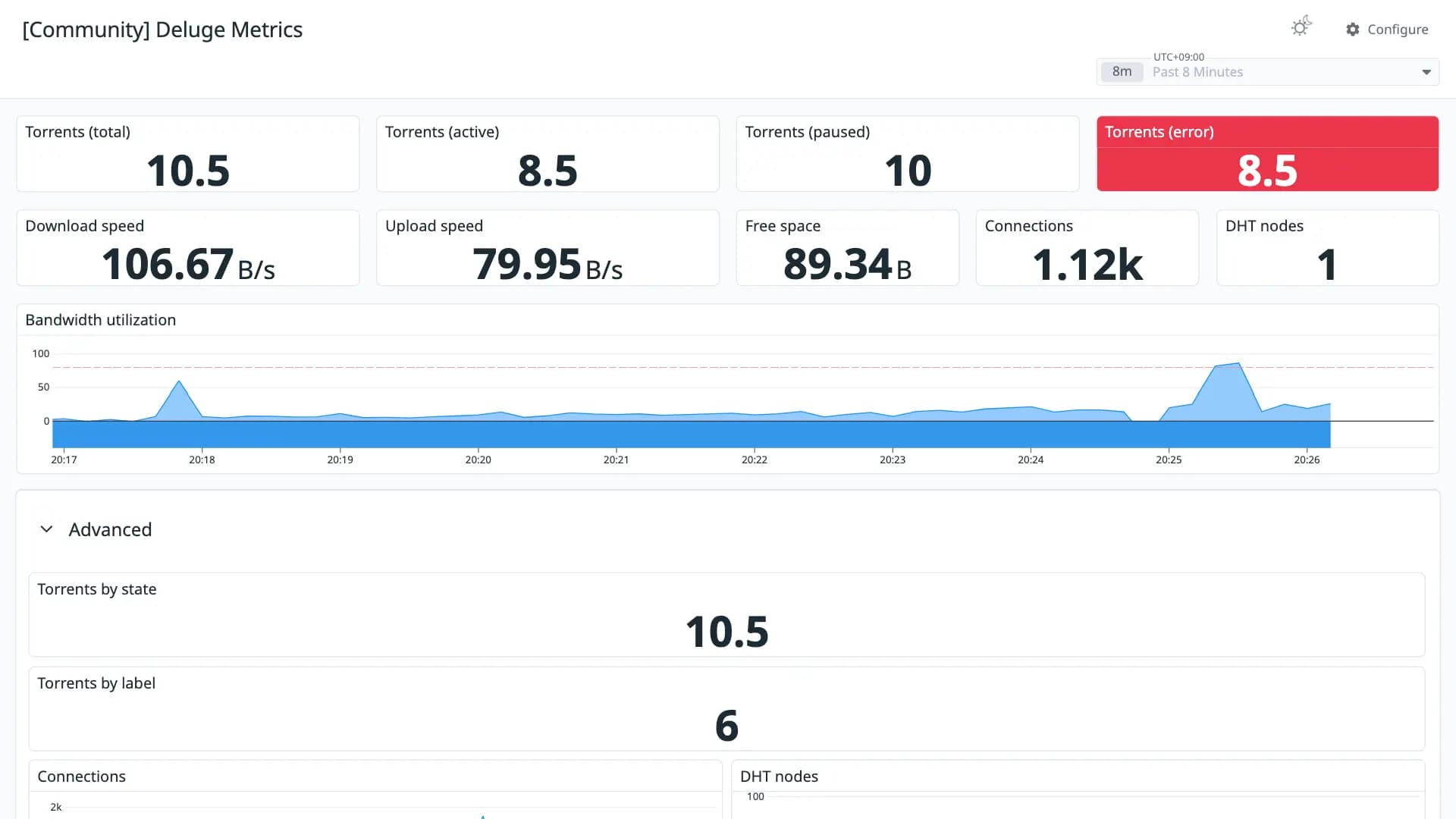1456x819 pixels.
Task: Collapse the Advanced section chevron
Action: click(46, 529)
